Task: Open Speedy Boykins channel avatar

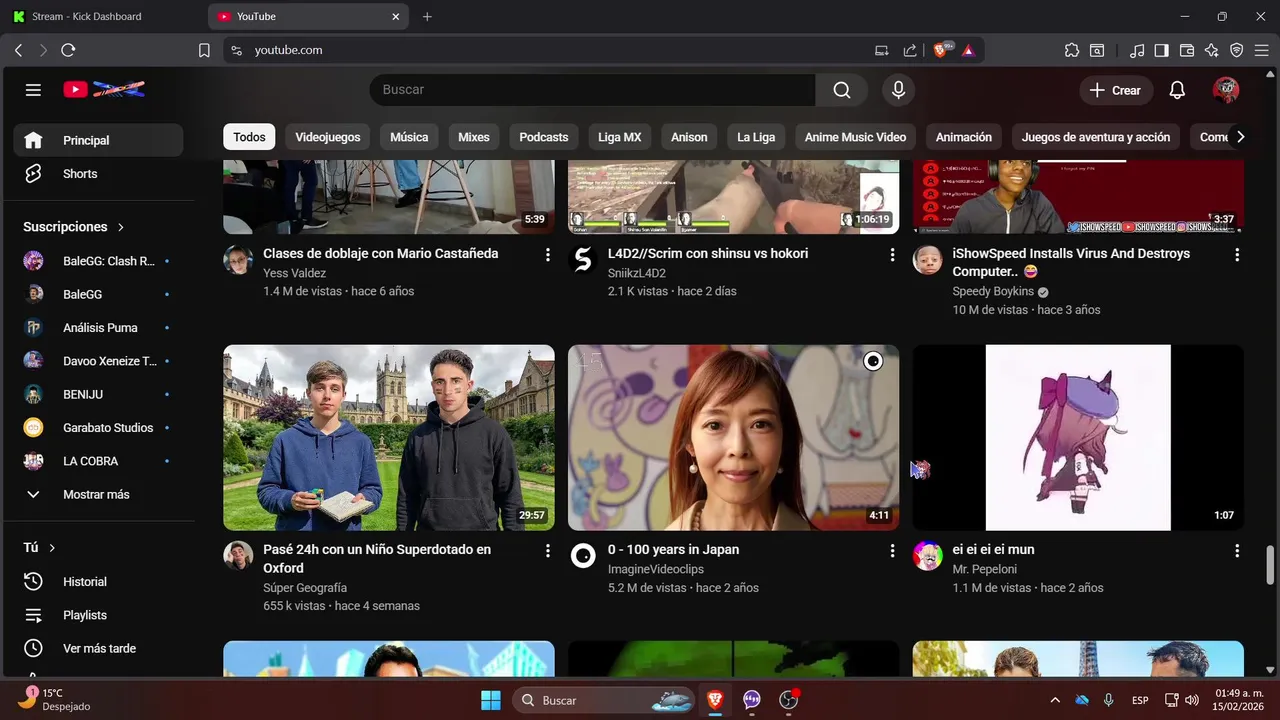Action: pos(928,260)
